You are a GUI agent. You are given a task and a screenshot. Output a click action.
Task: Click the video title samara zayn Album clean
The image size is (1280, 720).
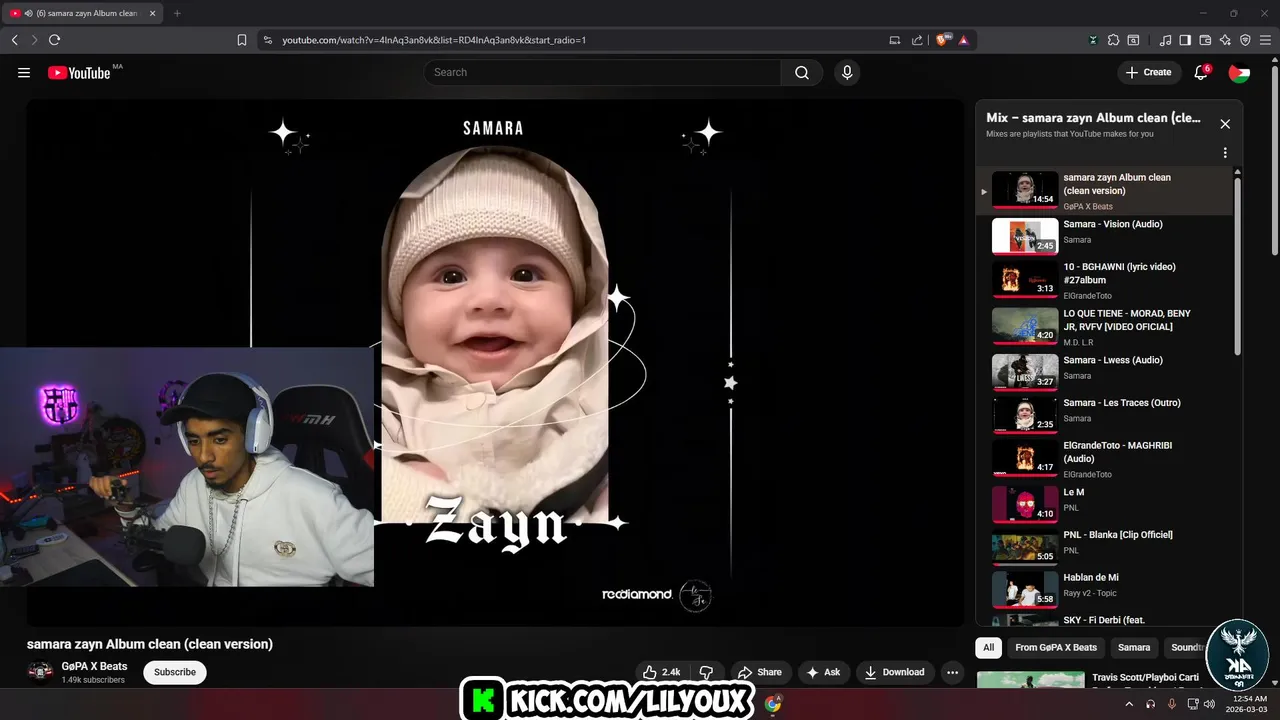pyautogui.click(x=150, y=644)
